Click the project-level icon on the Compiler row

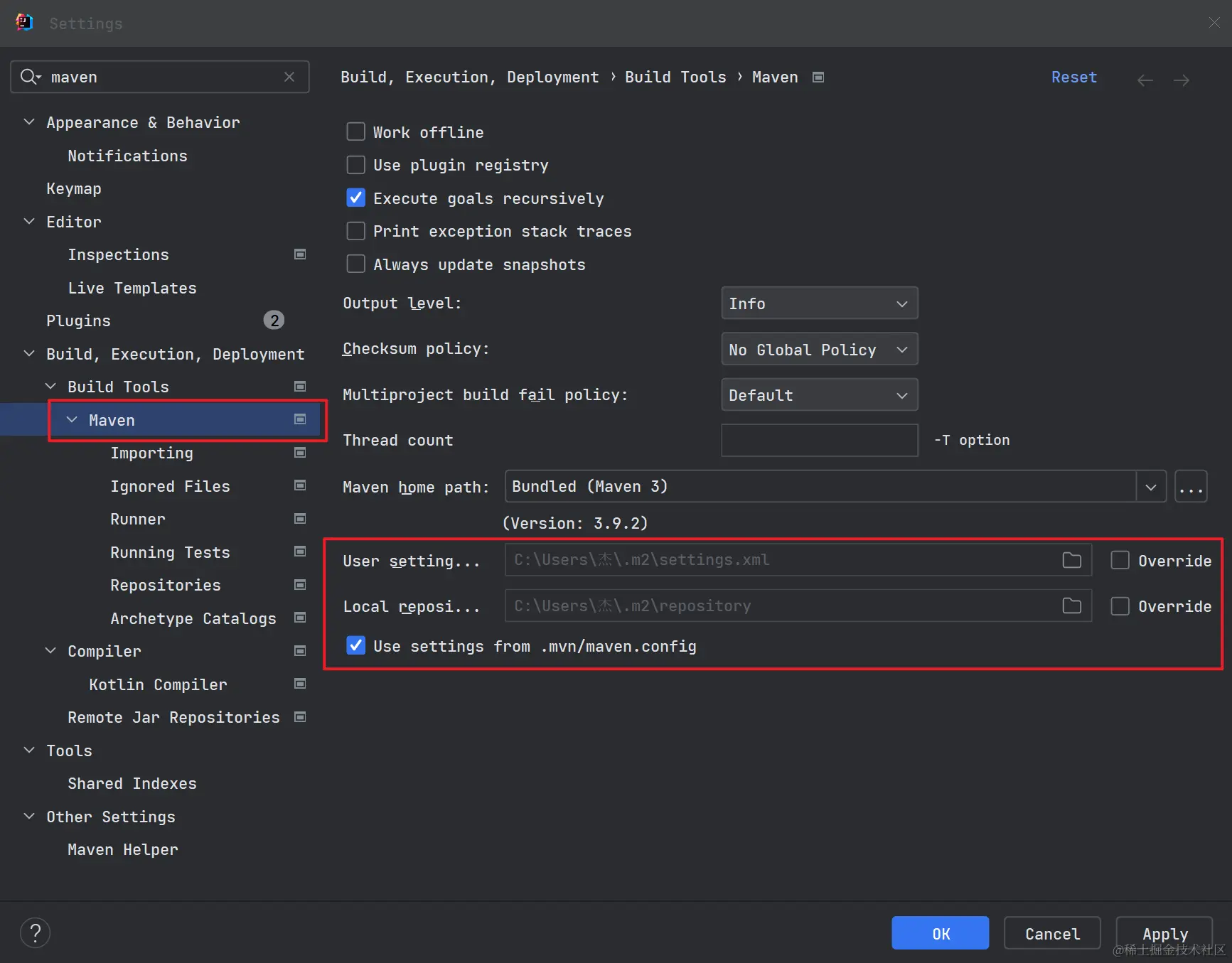[300, 651]
